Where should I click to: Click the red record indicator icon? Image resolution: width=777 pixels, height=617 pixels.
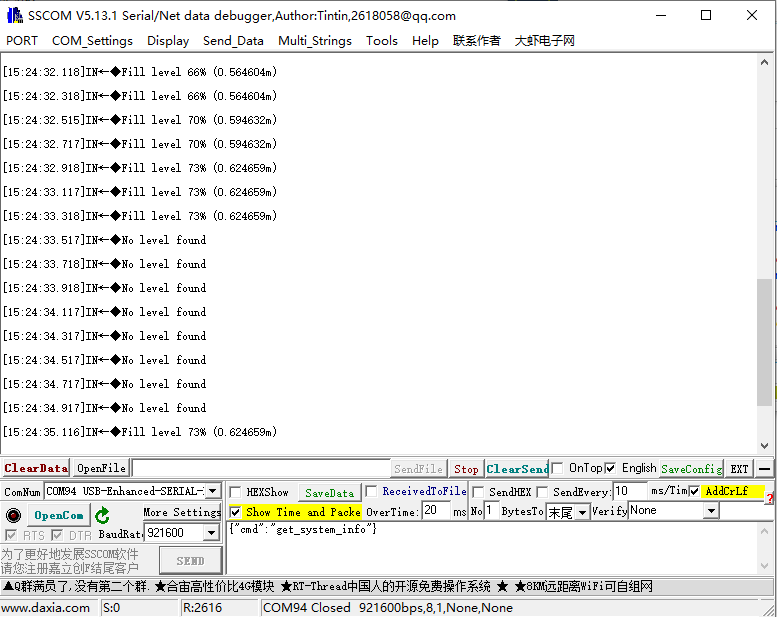click(x=13, y=516)
